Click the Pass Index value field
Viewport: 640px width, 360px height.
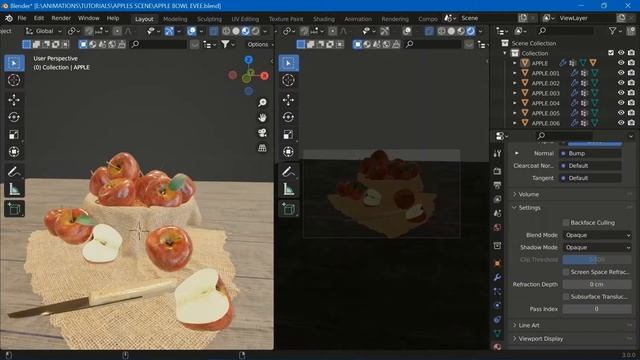(597, 309)
